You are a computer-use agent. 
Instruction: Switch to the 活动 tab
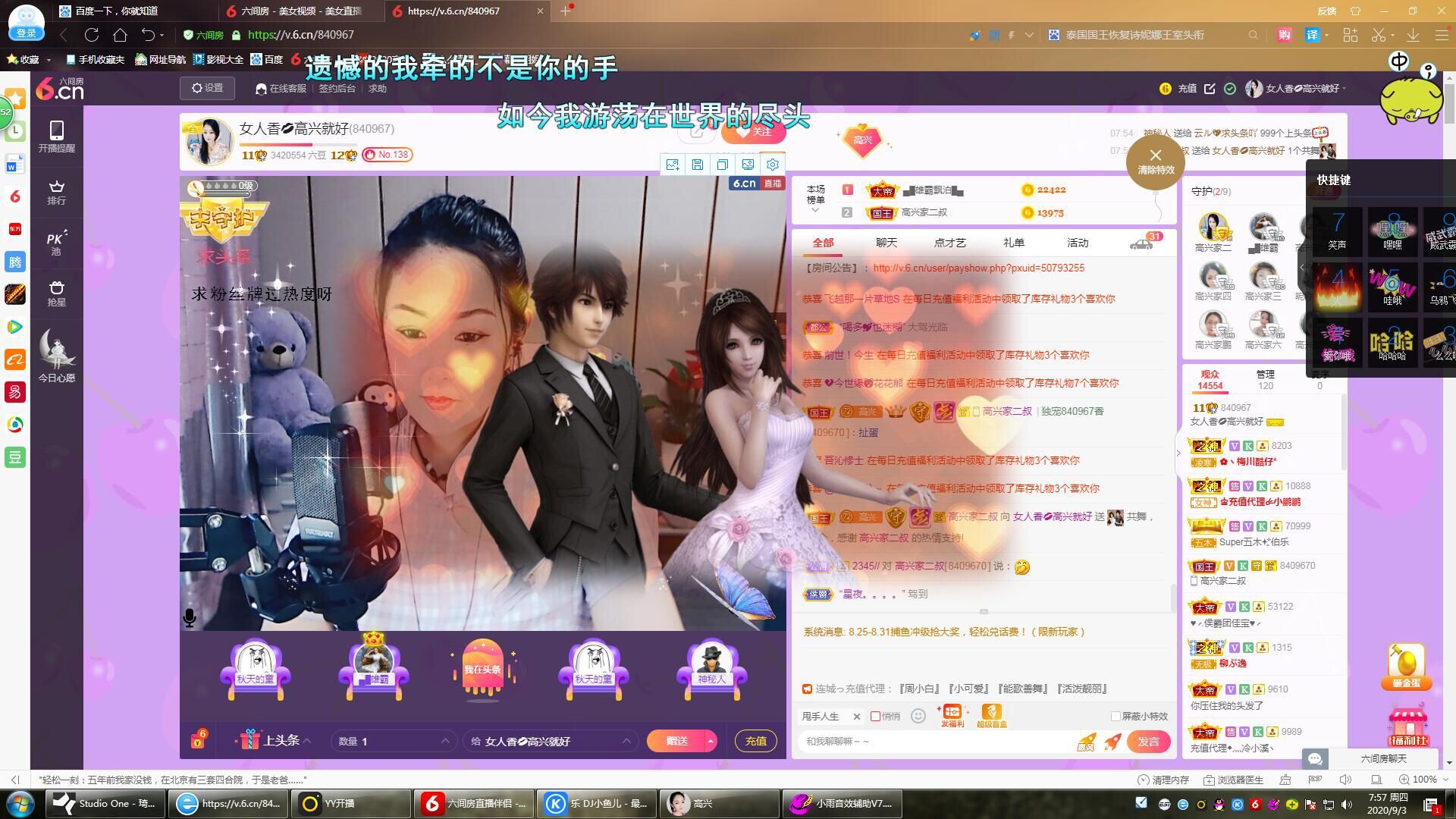[1078, 243]
